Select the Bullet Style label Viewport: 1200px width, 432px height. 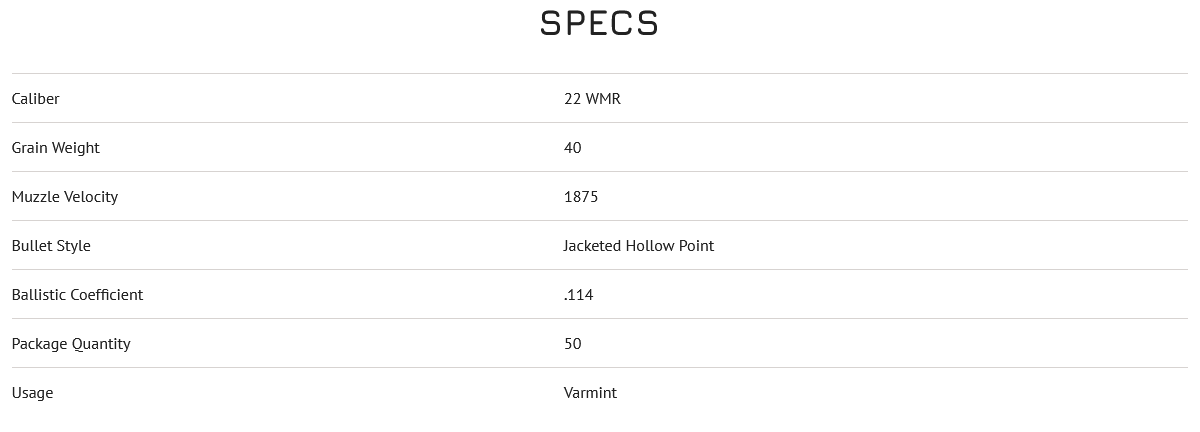[x=51, y=245]
